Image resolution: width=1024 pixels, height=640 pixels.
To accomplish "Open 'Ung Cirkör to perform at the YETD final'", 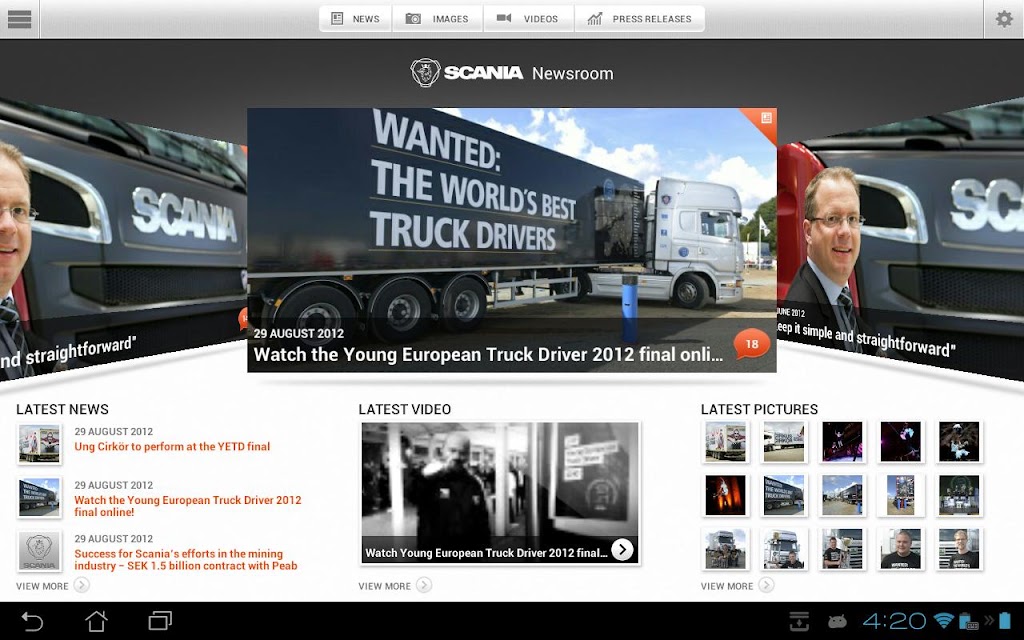I will click(x=172, y=447).
